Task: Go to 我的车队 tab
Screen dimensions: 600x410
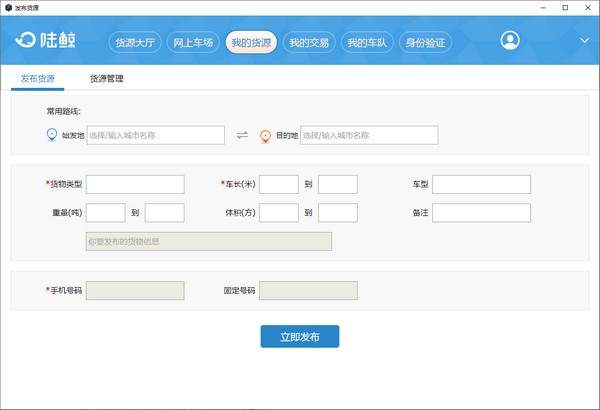Action: (367, 43)
